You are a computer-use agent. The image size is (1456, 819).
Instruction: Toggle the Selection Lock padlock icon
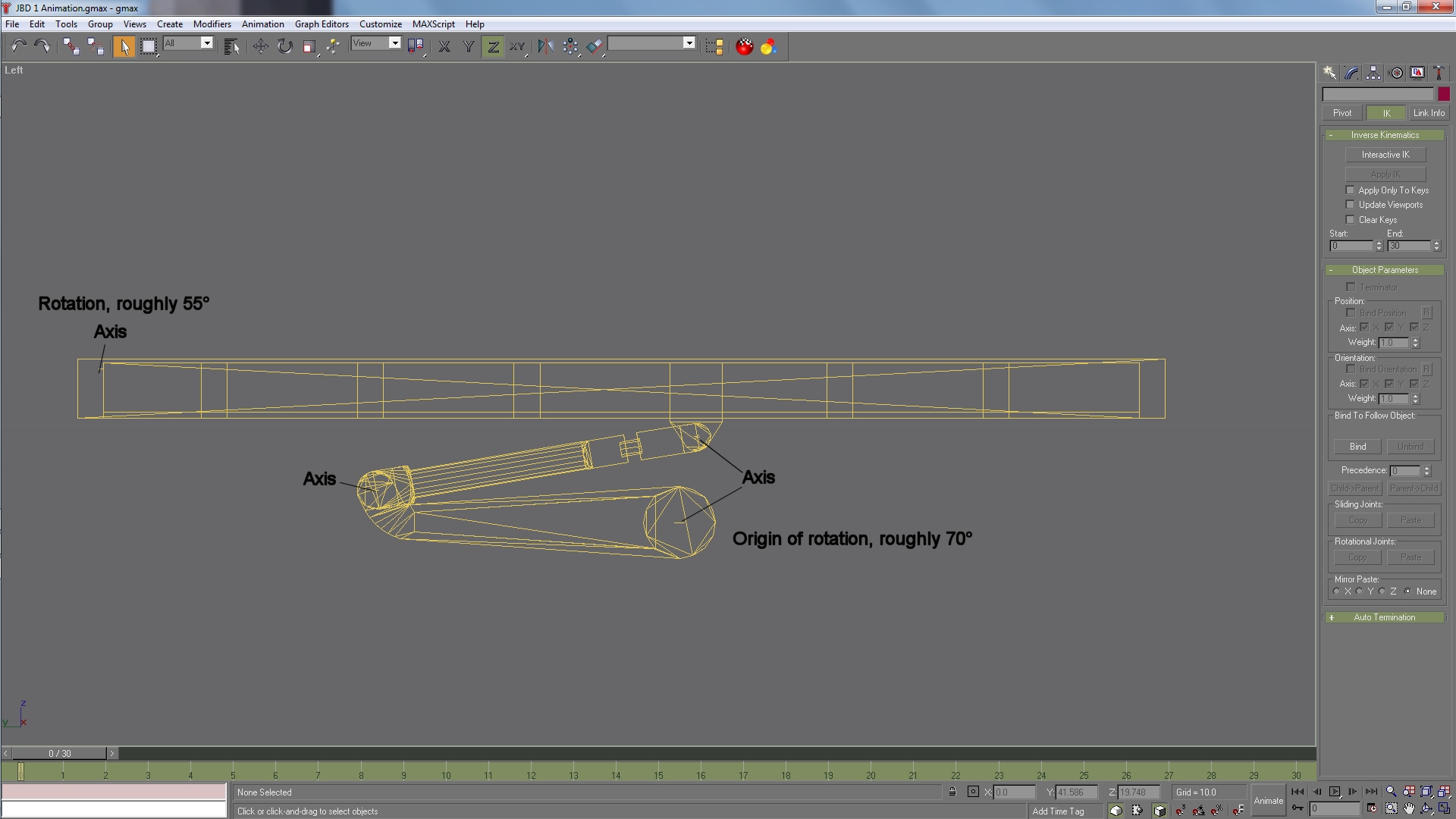[x=952, y=792]
